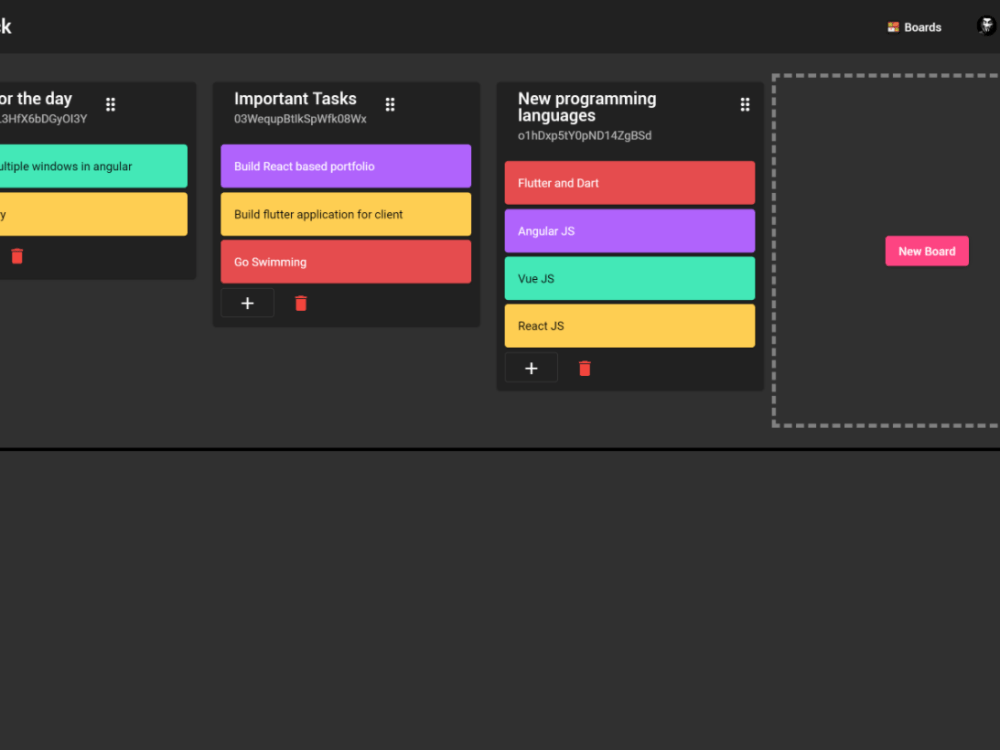1000x750 pixels.
Task: Select the purple 'Angular JS' task card
Action: point(629,231)
